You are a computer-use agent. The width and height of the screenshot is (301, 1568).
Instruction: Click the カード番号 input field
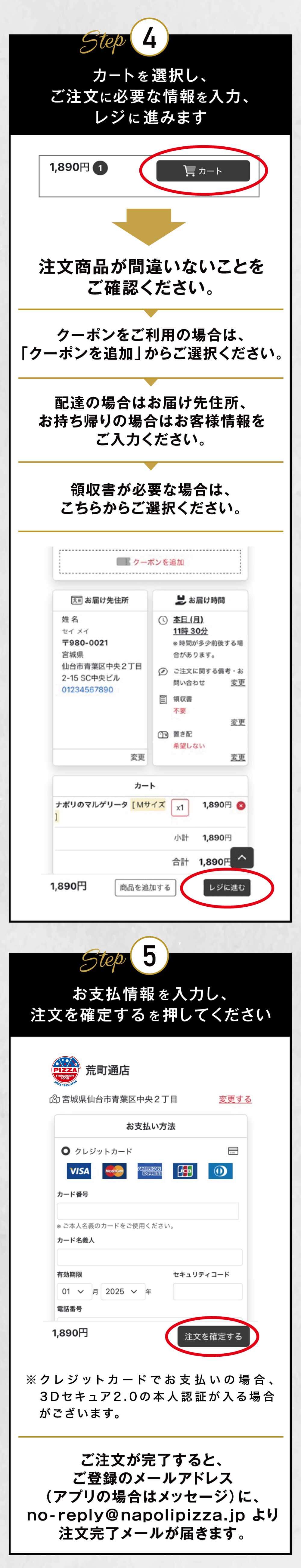148,1211
